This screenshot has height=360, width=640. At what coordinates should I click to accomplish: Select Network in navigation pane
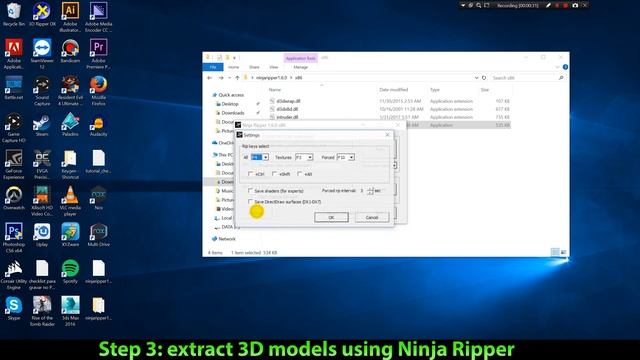pos(227,239)
